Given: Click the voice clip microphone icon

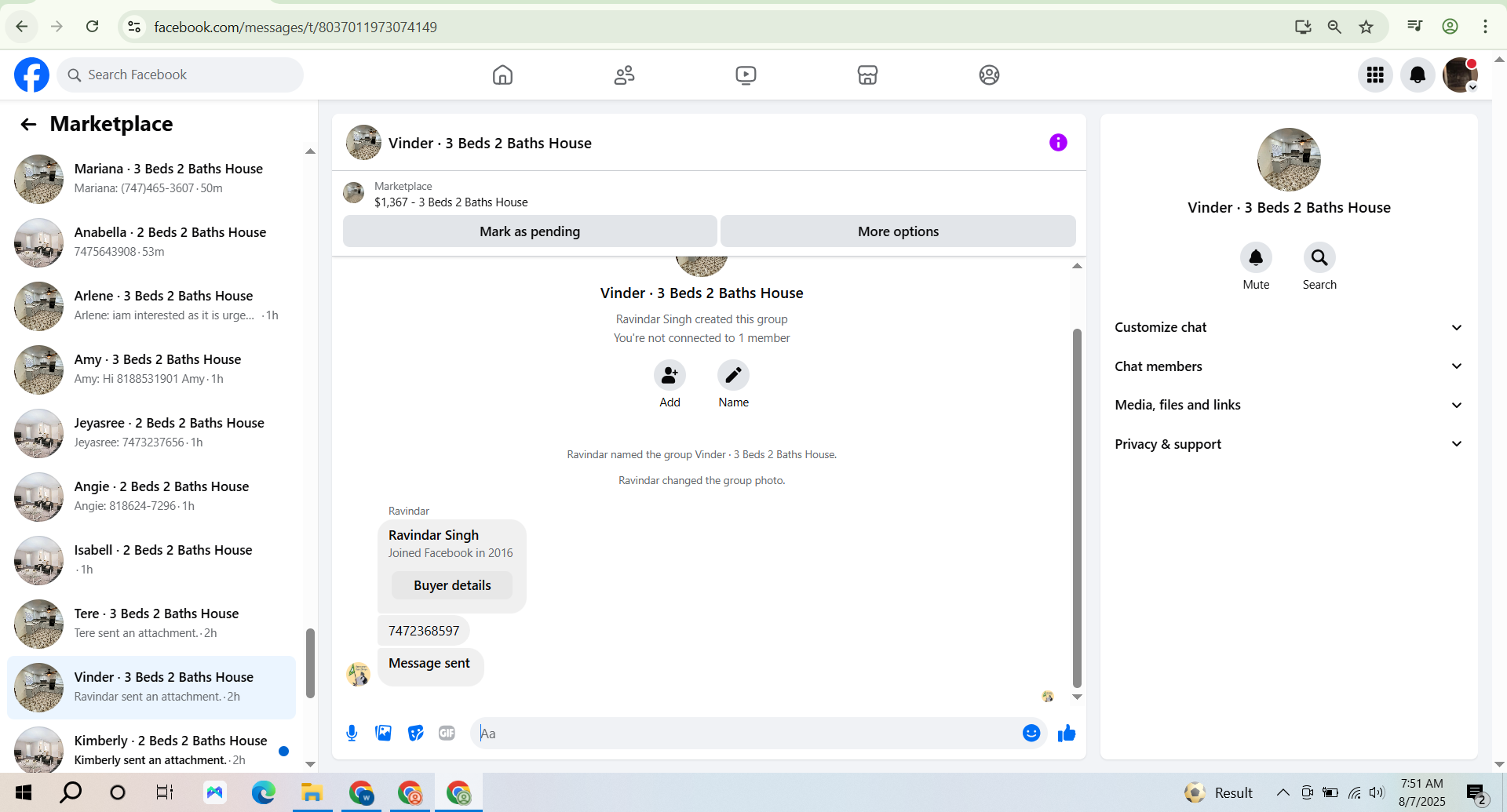Looking at the screenshot, I should tap(352, 733).
